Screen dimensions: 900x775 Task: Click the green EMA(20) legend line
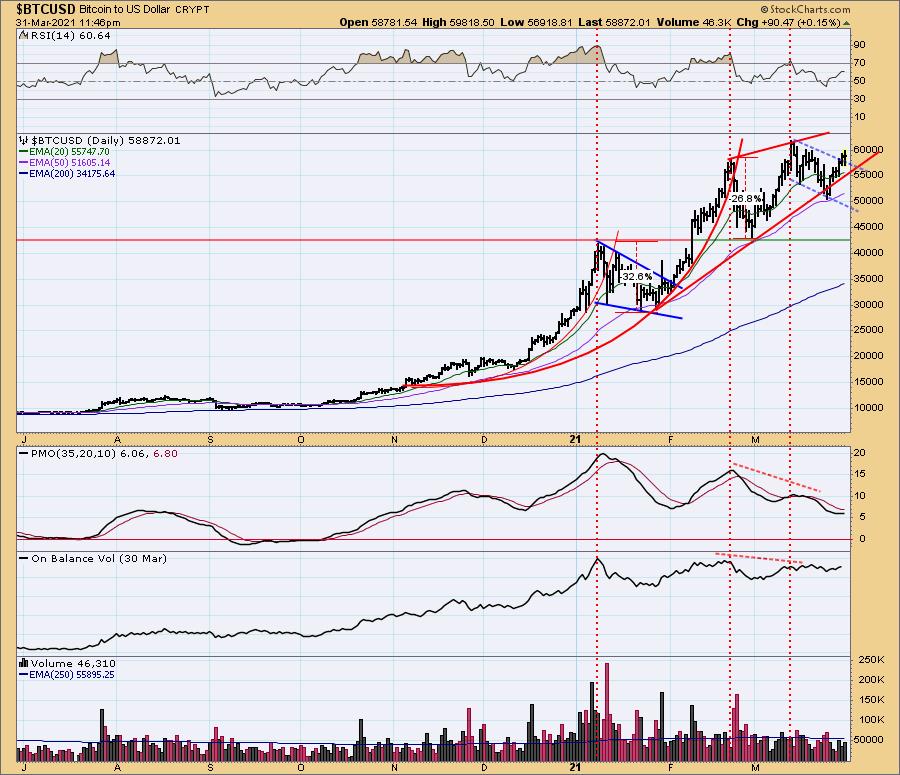point(24,152)
